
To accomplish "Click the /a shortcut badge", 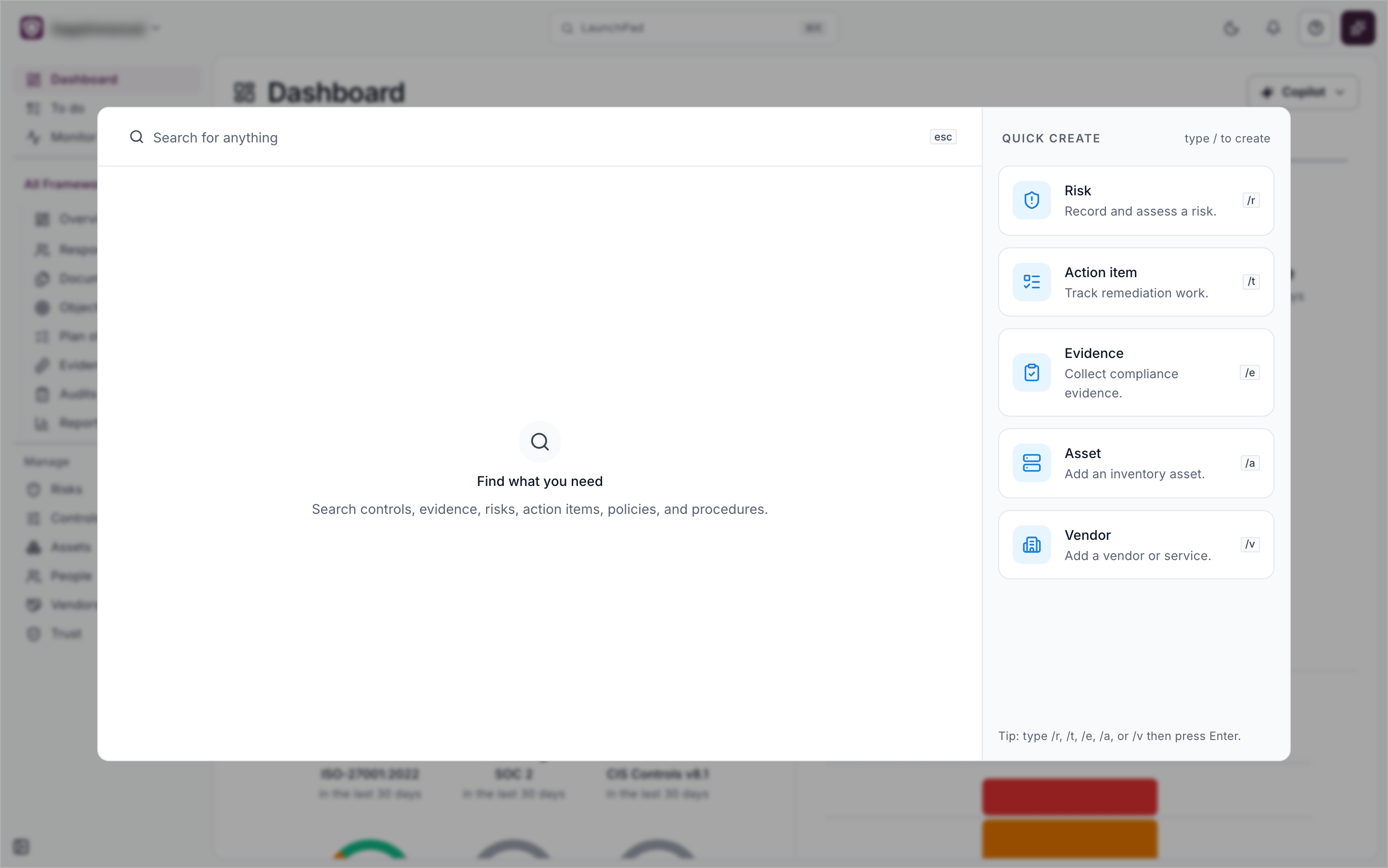I will click(x=1249, y=463).
